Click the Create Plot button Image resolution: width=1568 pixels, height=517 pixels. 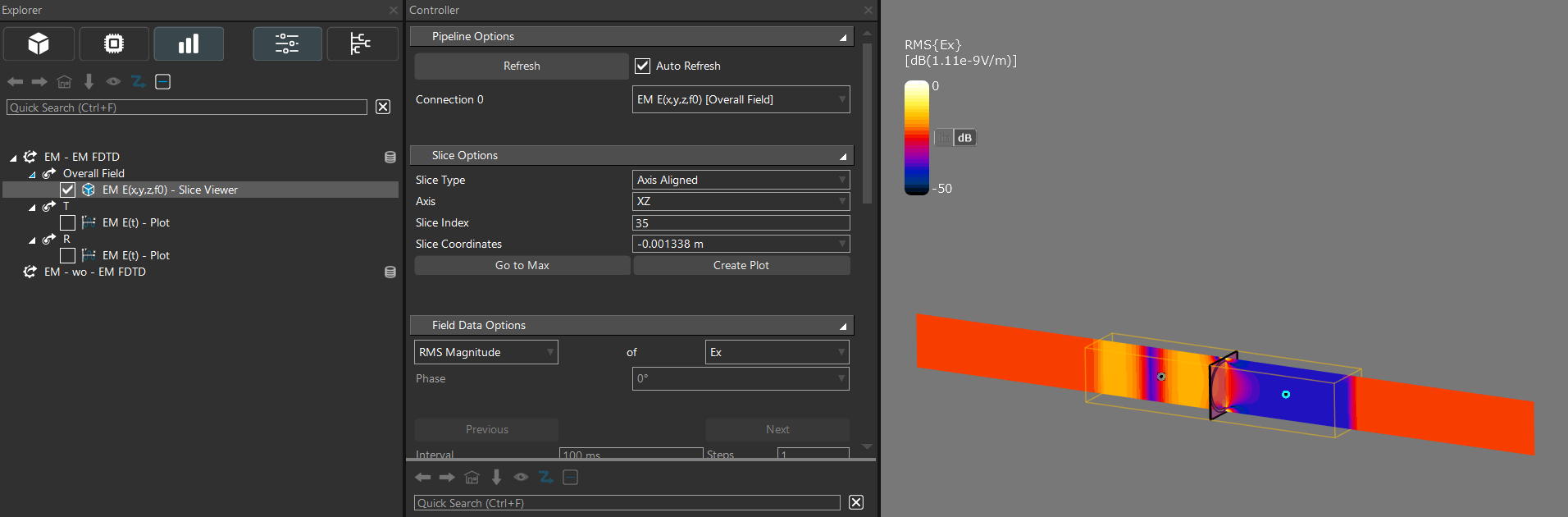click(741, 265)
